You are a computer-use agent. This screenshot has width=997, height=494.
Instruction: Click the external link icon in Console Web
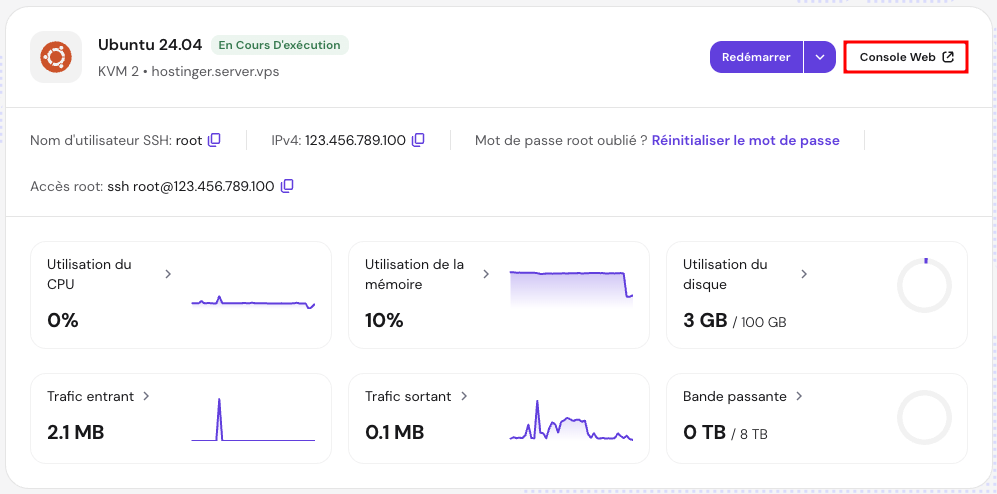(x=947, y=57)
